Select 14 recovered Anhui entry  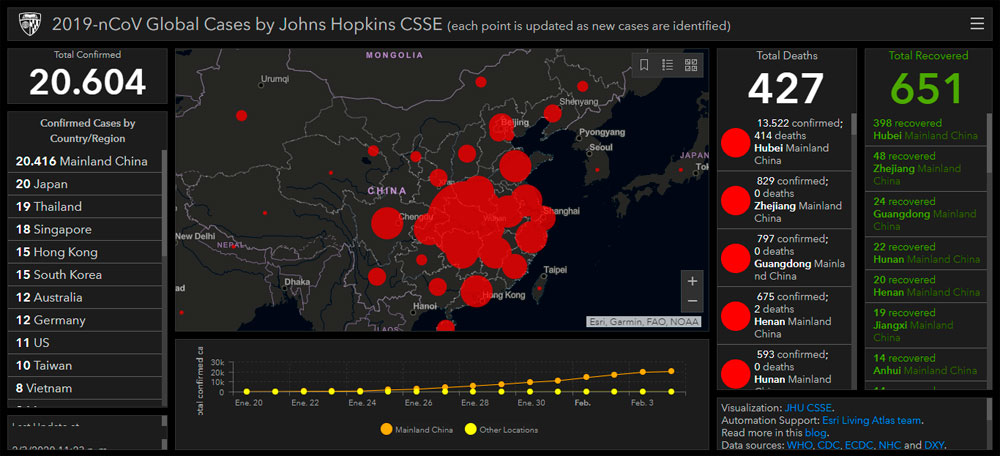tap(927, 364)
